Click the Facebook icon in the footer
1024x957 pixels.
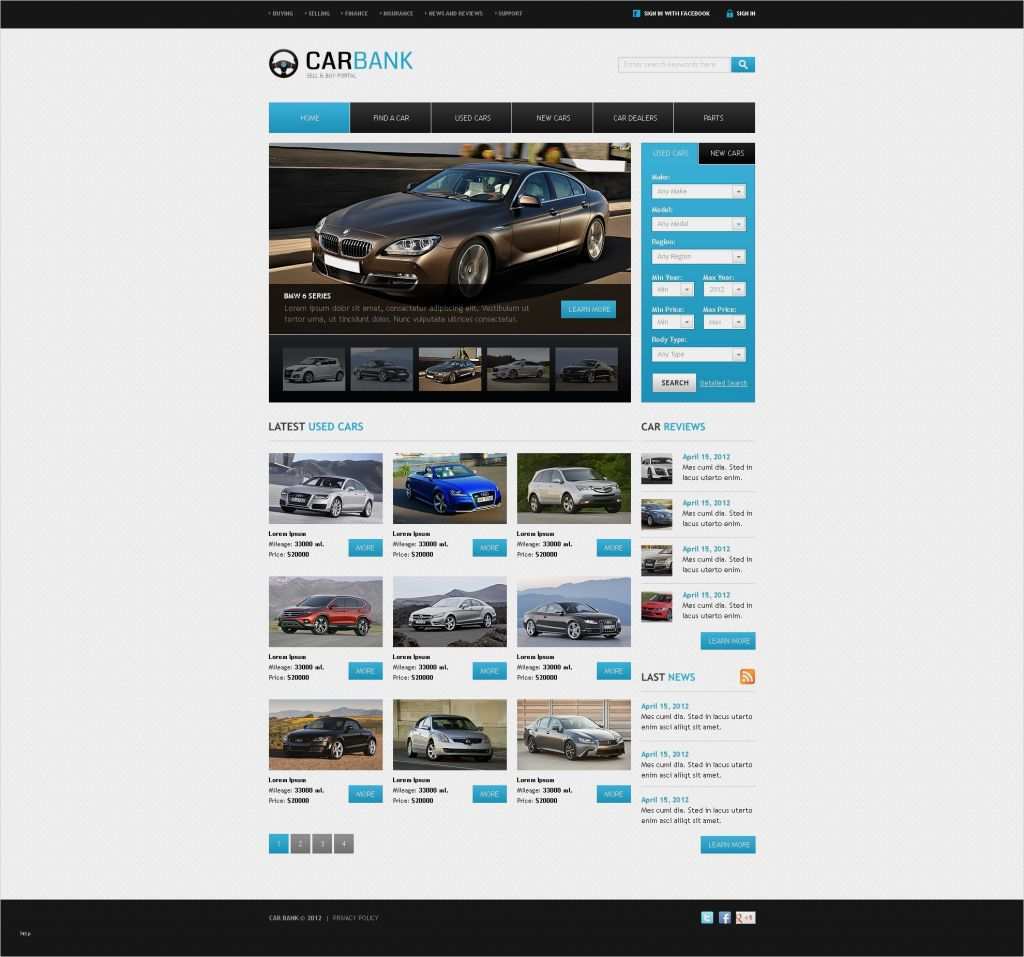click(x=725, y=917)
